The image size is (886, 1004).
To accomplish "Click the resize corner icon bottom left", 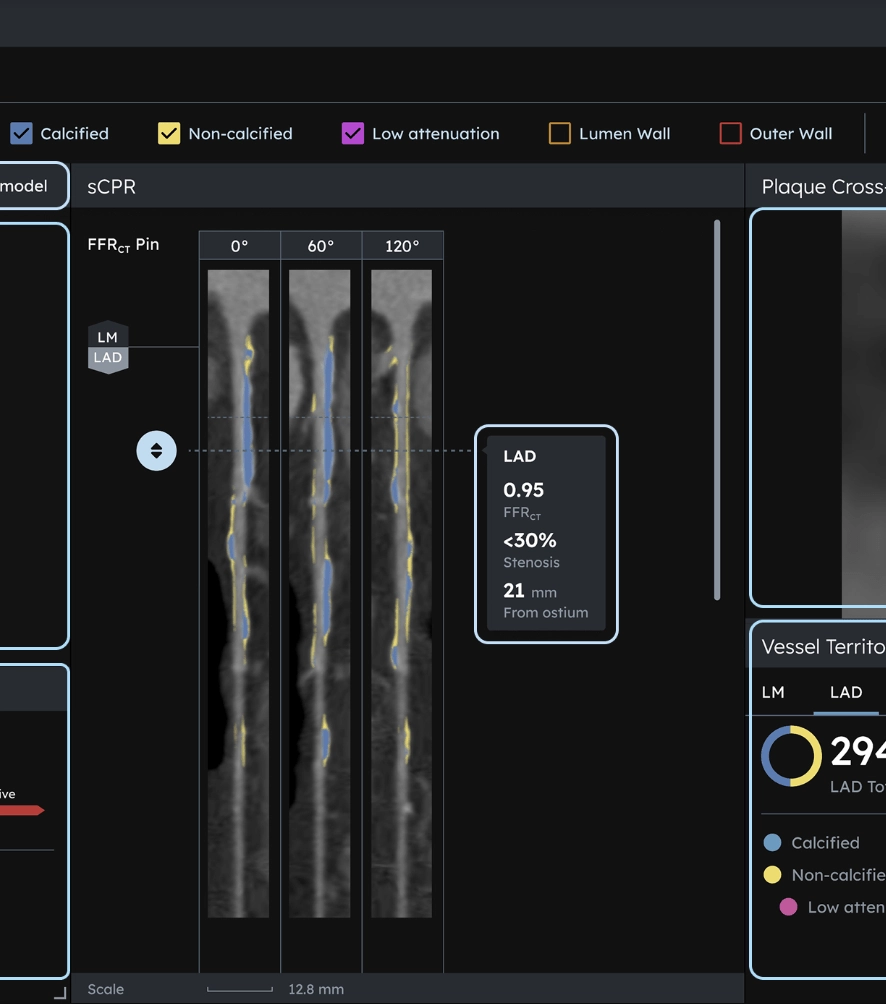I will pyautogui.click(x=60, y=993).
